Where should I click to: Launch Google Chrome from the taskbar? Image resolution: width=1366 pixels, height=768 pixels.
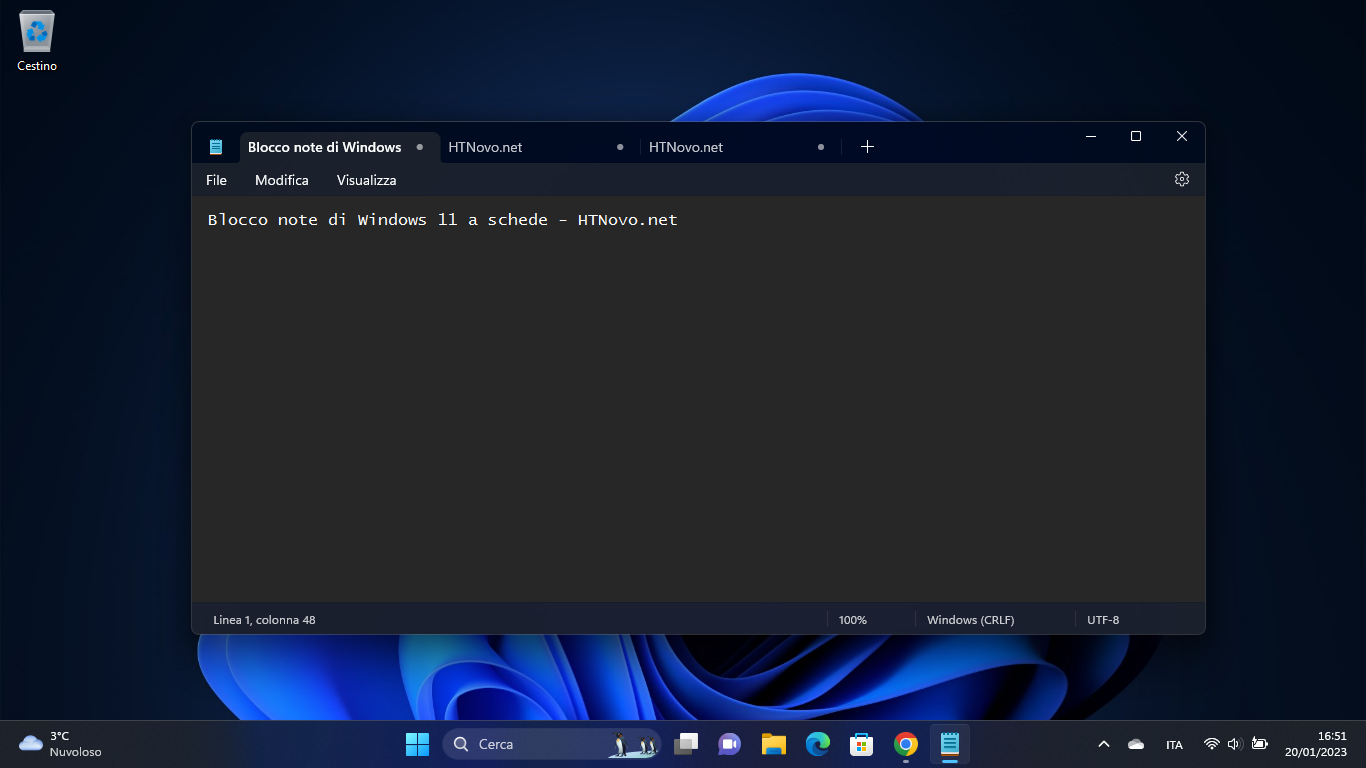[906, 744]
